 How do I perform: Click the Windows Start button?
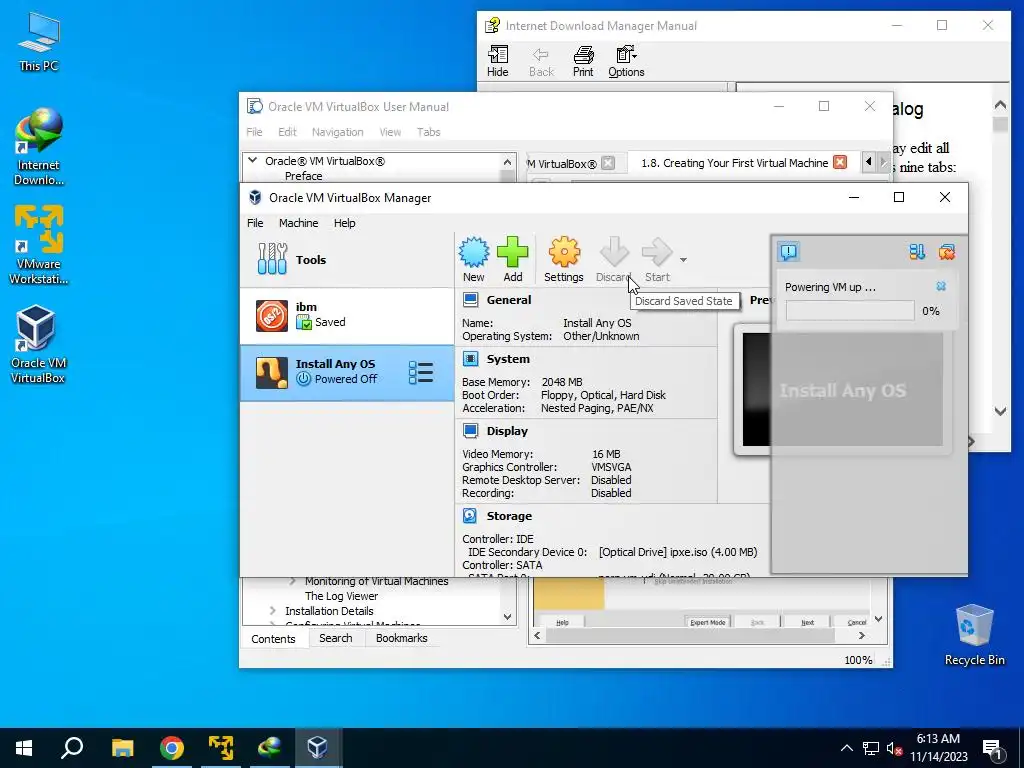point(24,747)
